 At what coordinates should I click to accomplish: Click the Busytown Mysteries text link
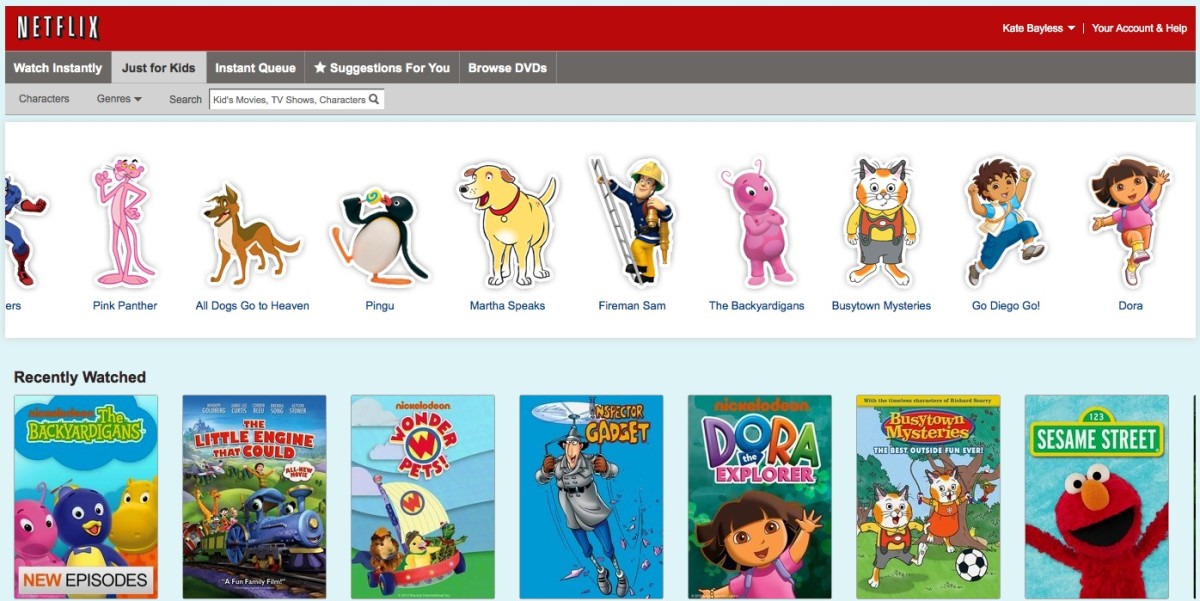881,306
